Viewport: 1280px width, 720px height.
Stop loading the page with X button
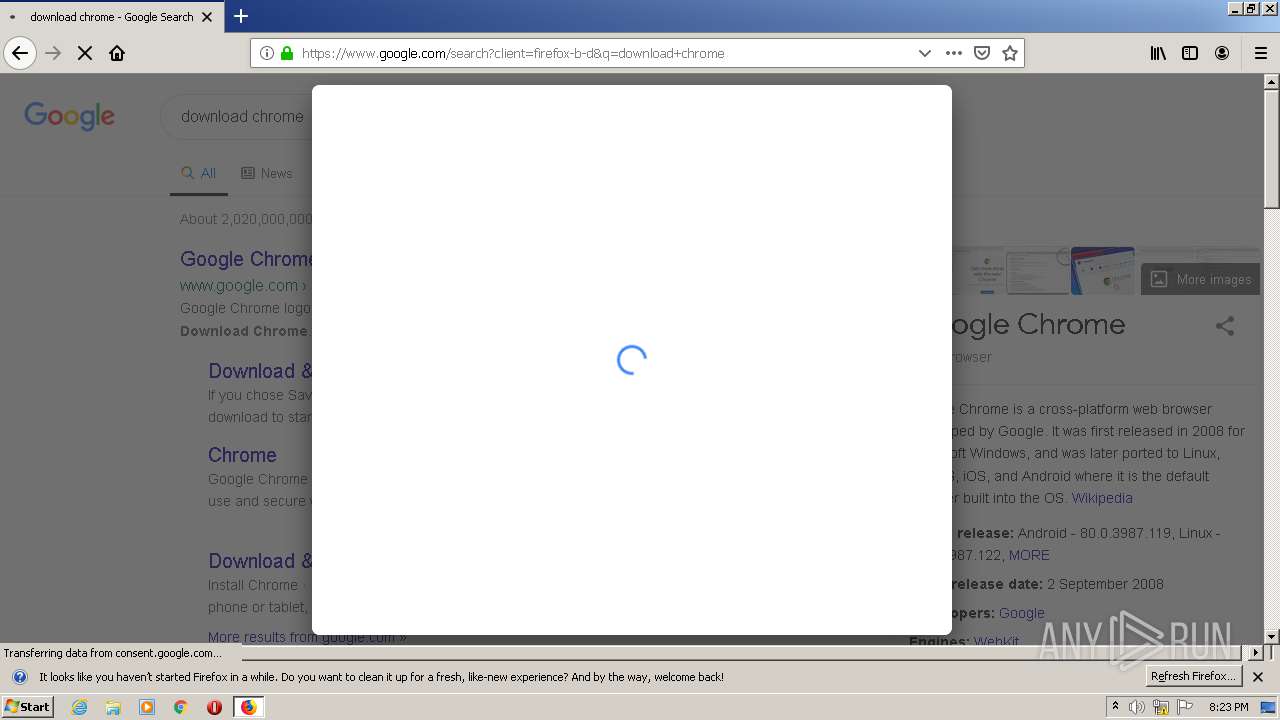pyautogui.click(x=85, y=53)
